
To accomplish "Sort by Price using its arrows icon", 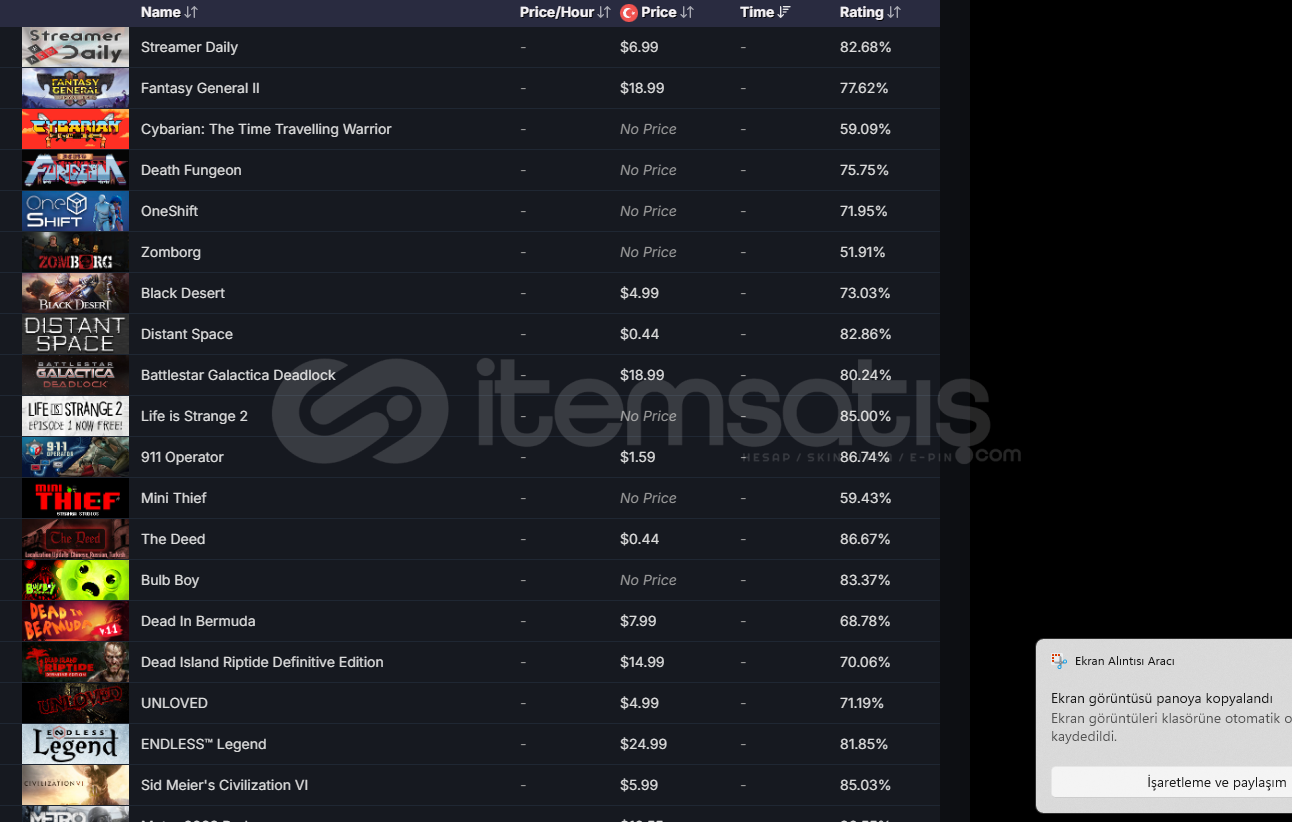I will tap(687, 12).
